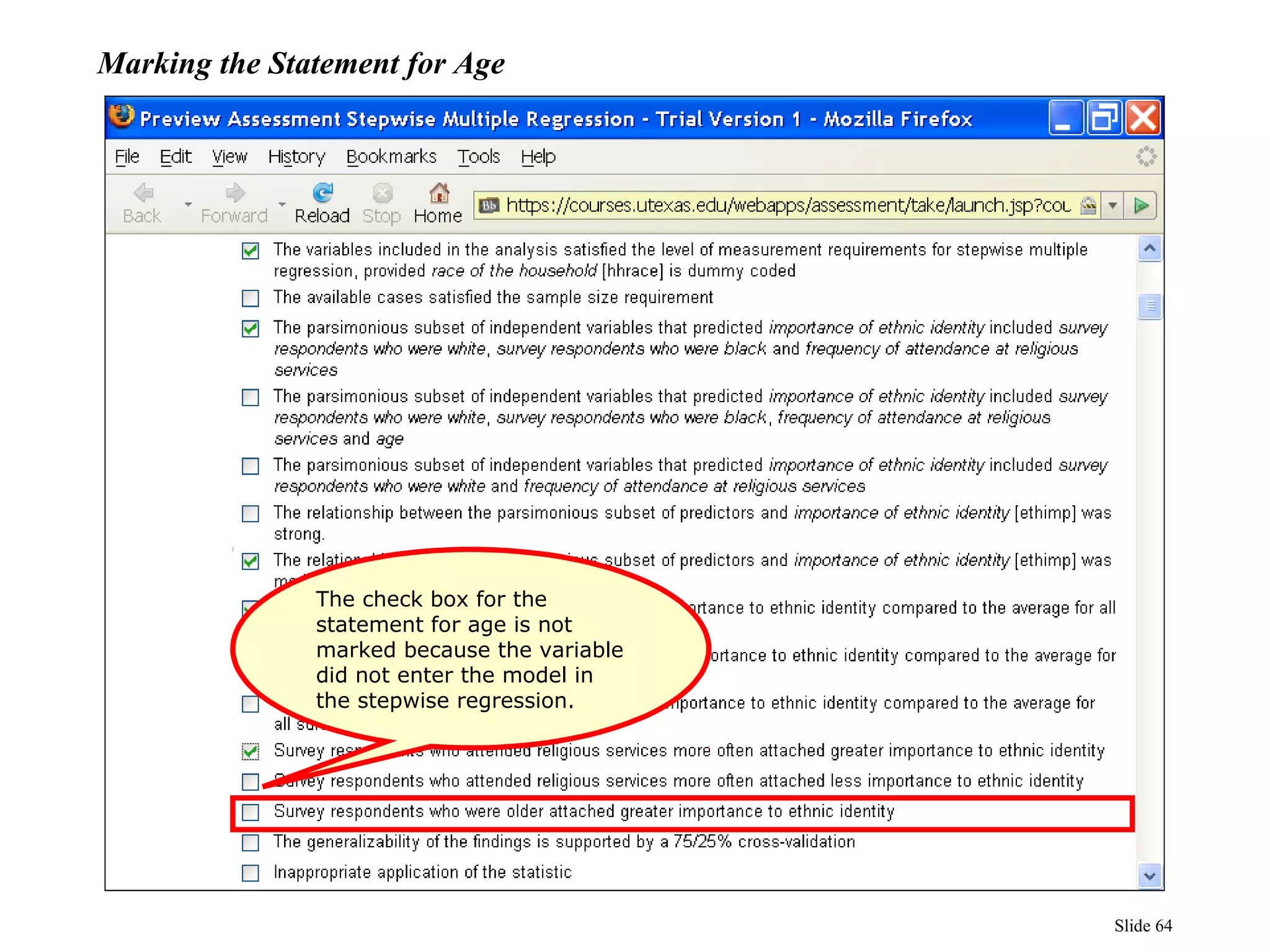Check the 75/25% cross-validation checkbox
Screen dimensions: 1270x952
[x=251, y=843]
